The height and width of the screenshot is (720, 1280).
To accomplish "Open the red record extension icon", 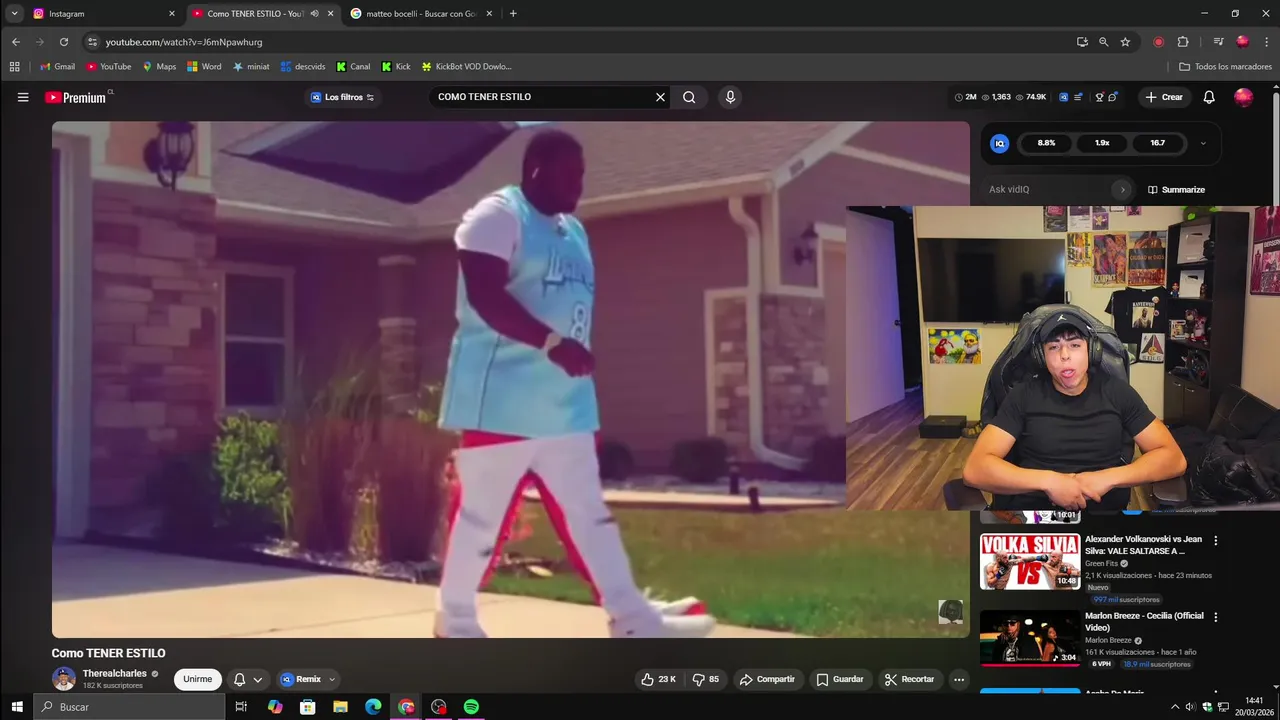I will (x=1158, y=42).
